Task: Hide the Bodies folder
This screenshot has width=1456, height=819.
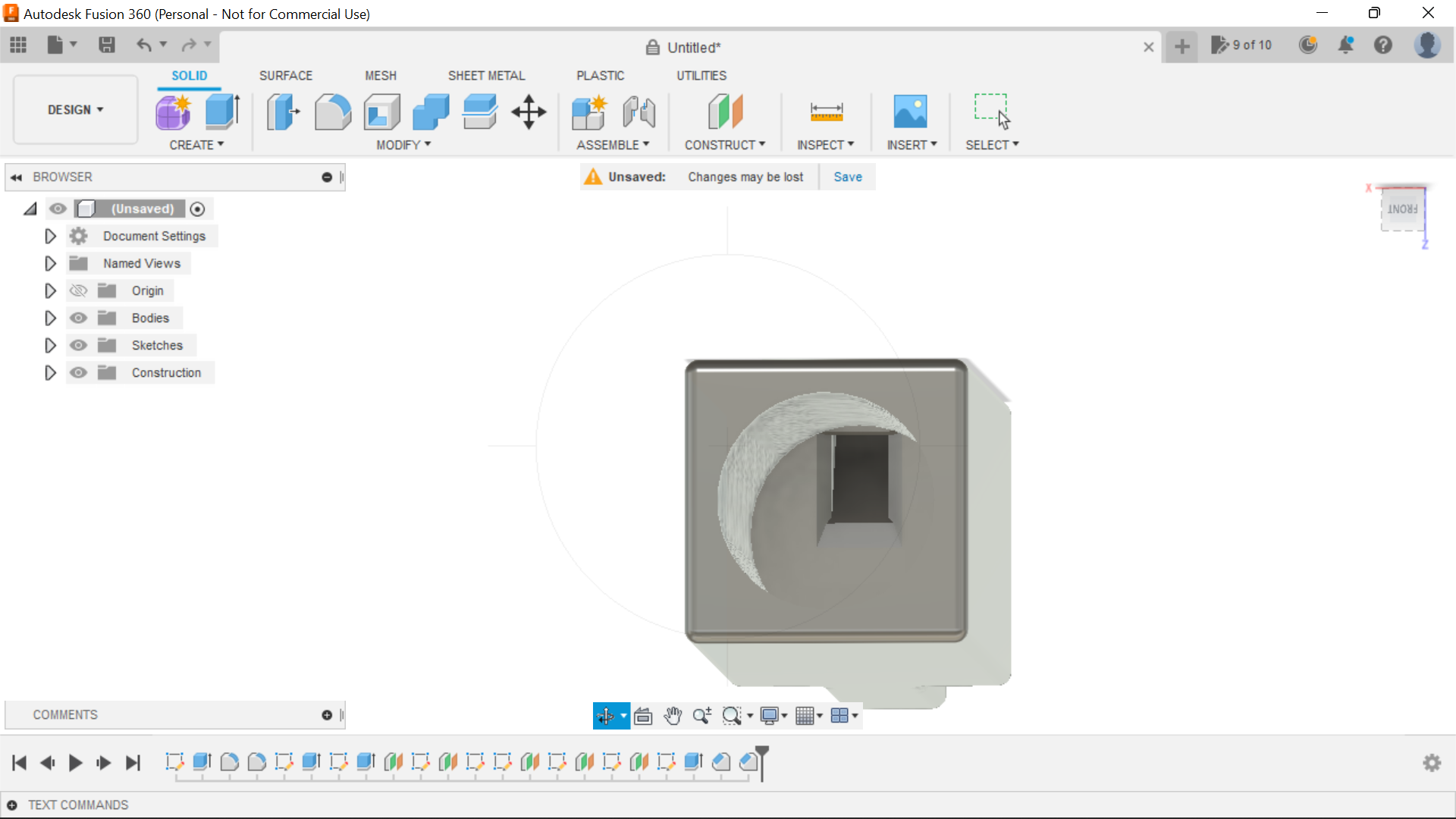Action: [x=78, y=318]
